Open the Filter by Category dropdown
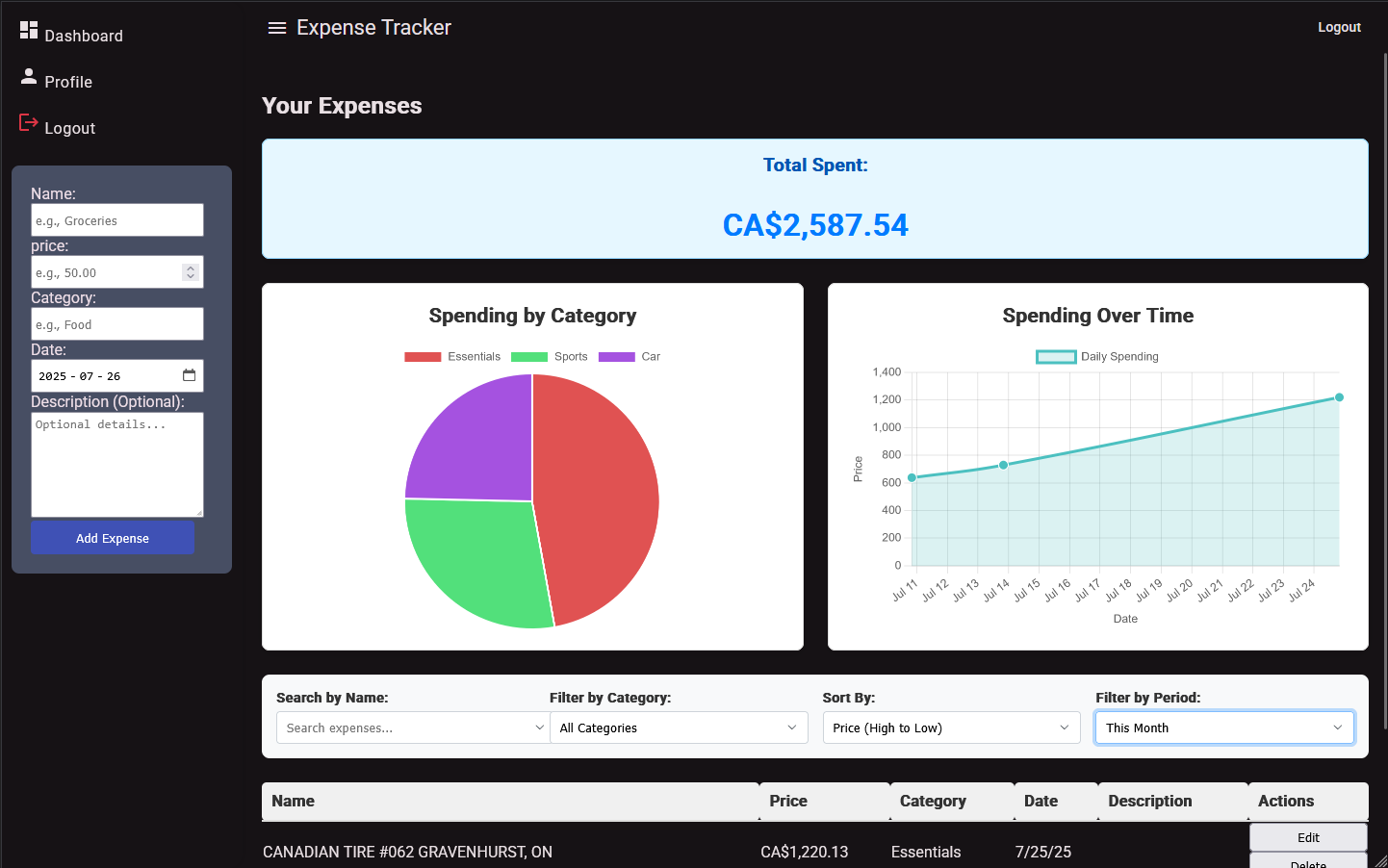Image resolution: width=1388 pixels, height=868 pixels. [x=679, y=728]
